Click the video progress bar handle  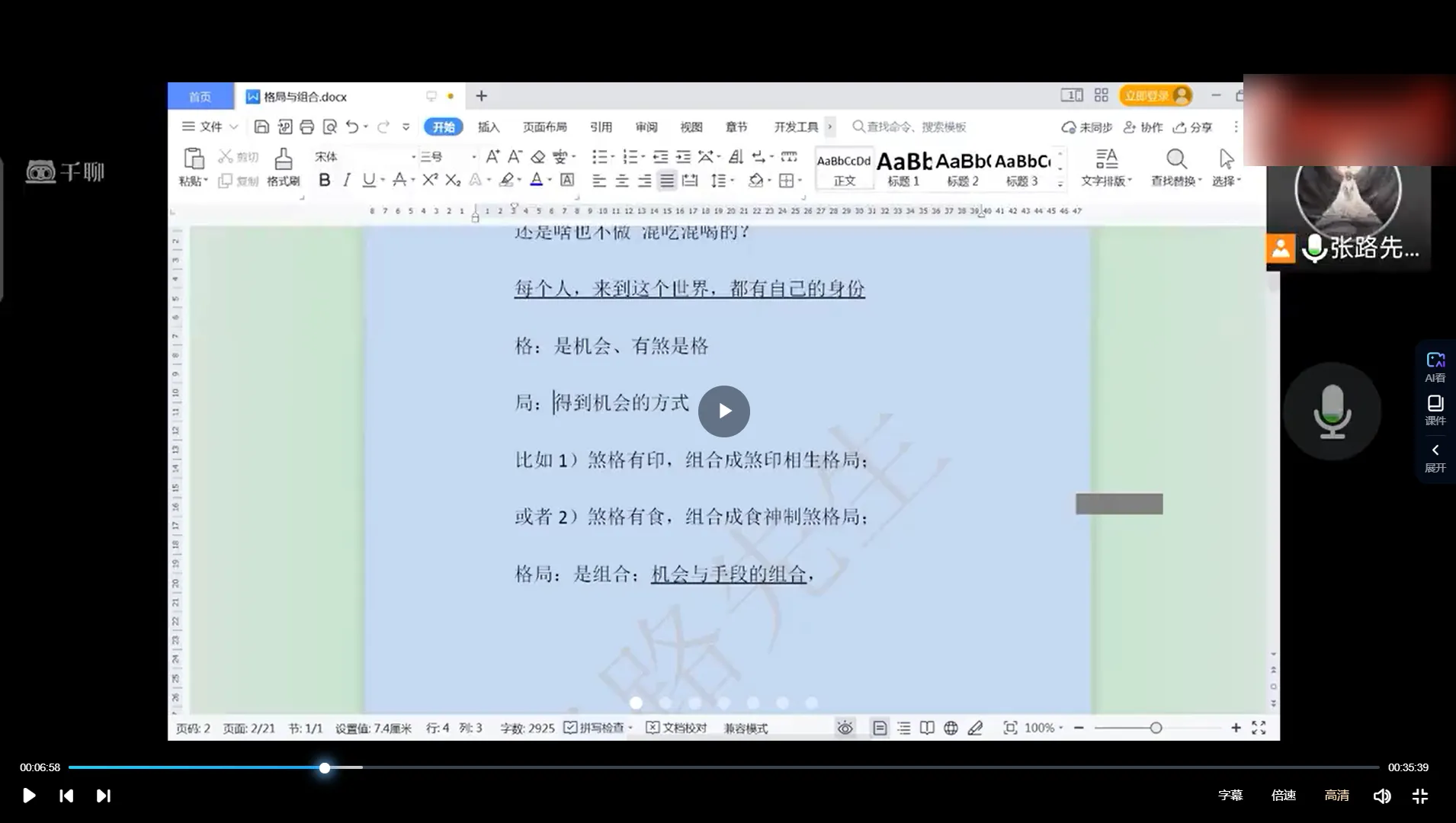(325, 767)
